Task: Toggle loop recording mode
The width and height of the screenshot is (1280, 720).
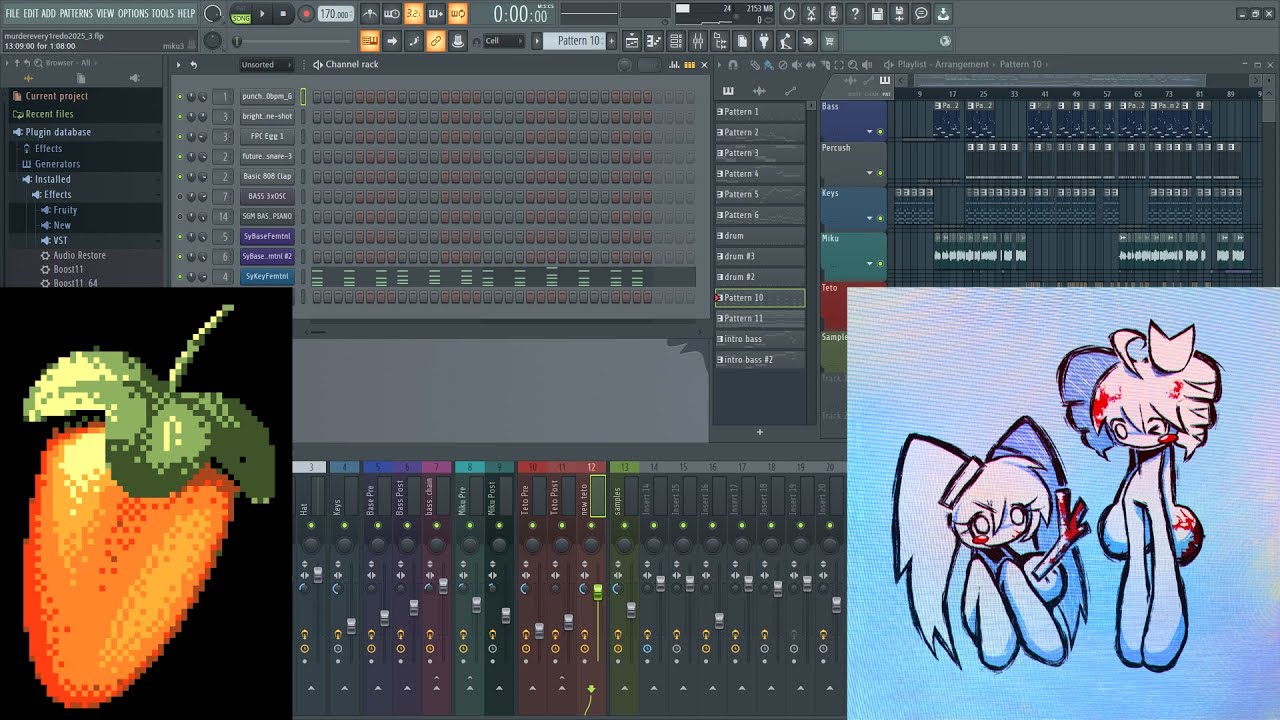Action: tap(458, 14)
